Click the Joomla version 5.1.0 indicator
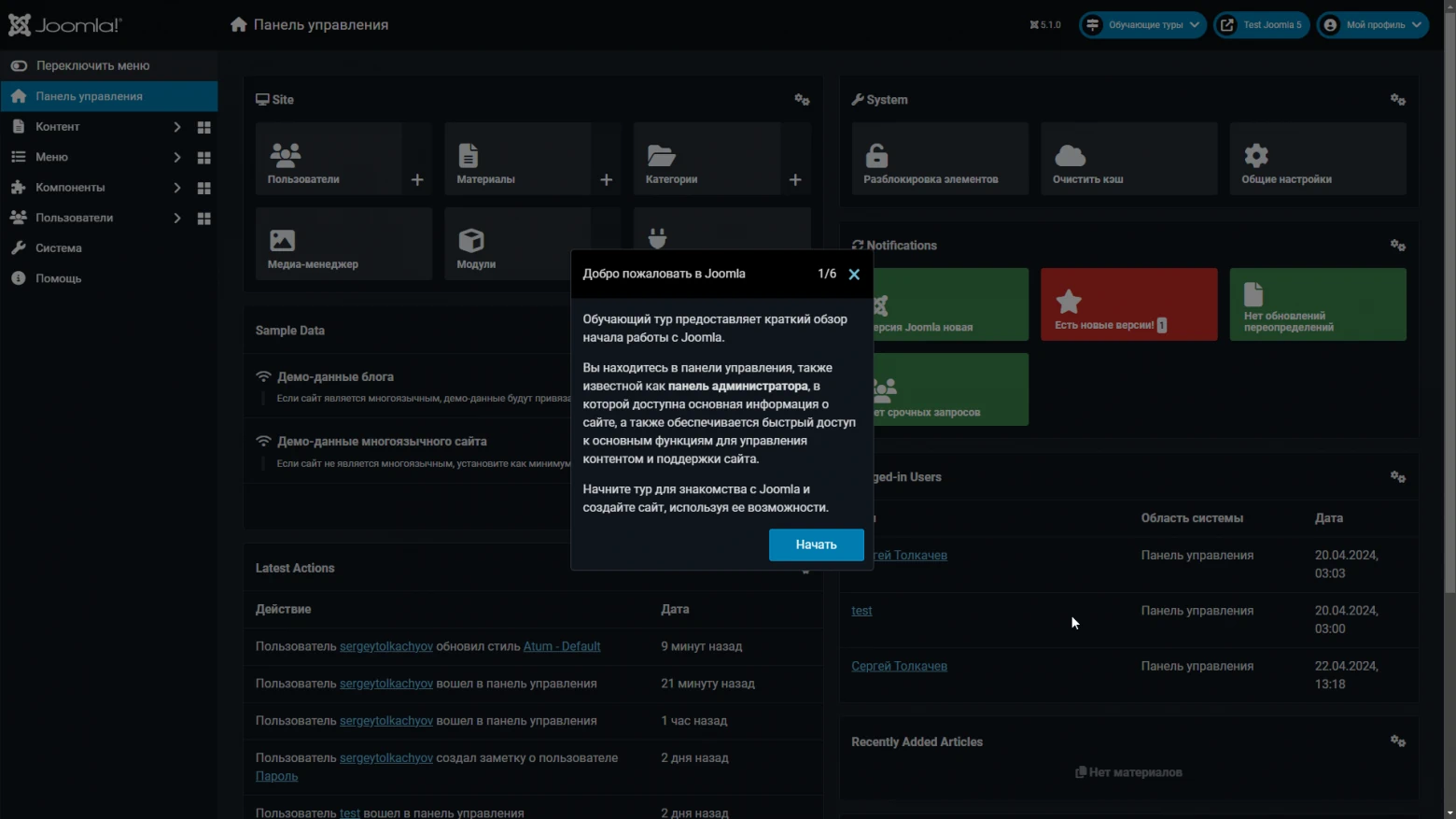This screenshot has height=819, width=1456. pos(1045,25)
